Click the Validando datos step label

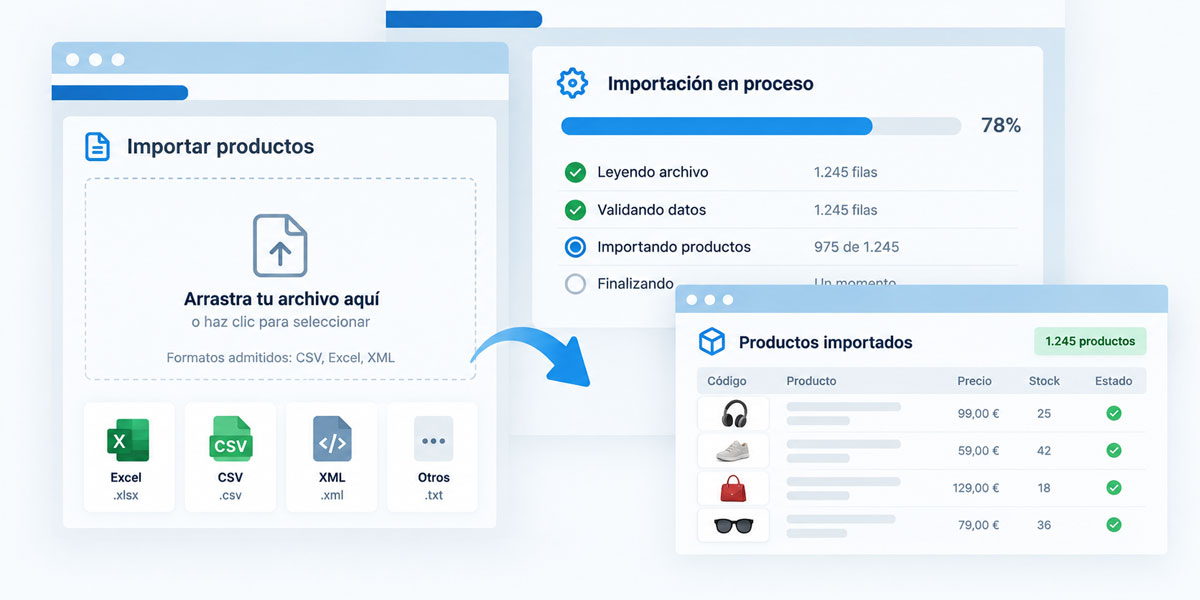coord(651,210)
